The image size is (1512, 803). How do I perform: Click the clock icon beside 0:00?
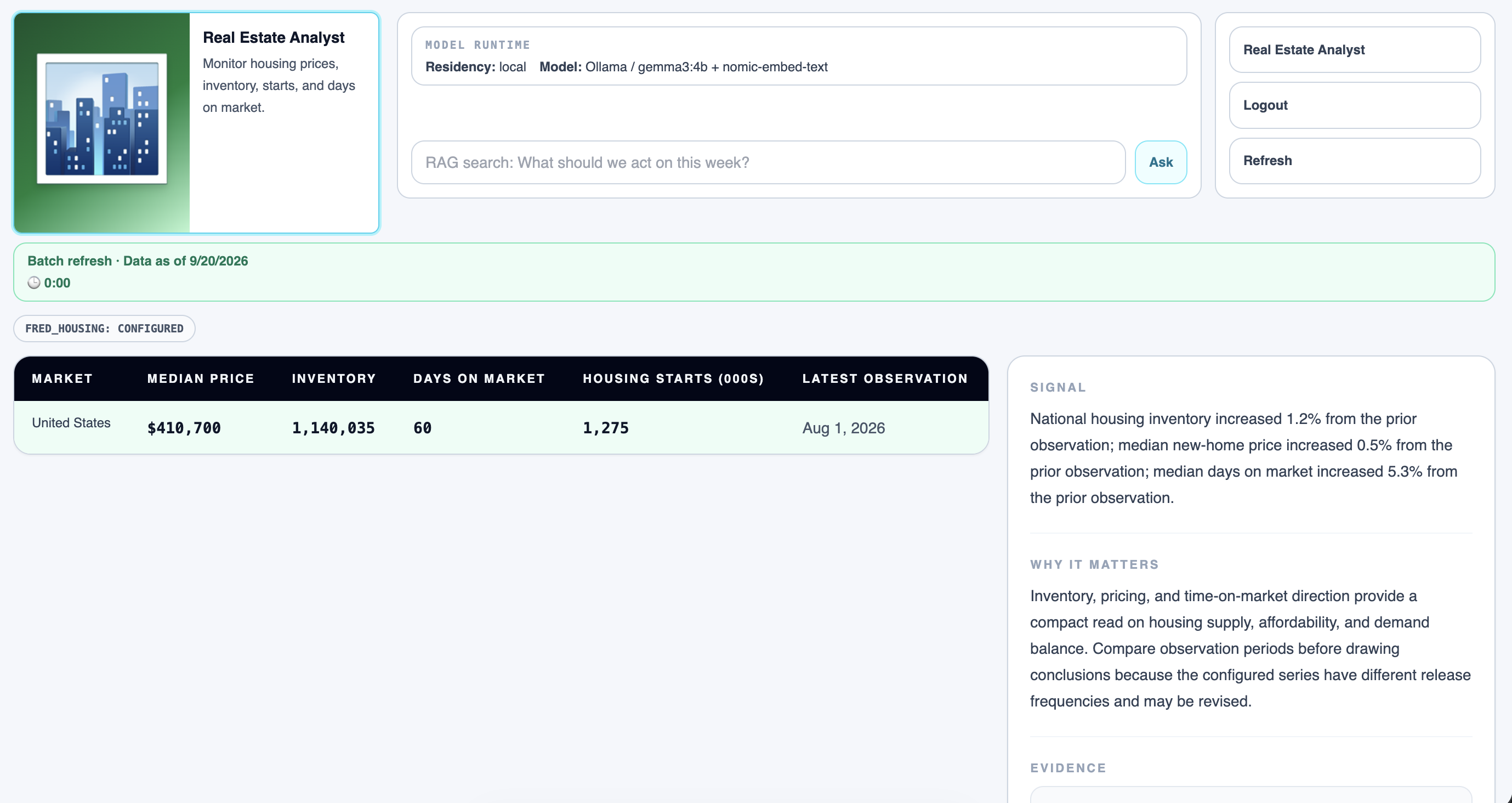[34, 282]
